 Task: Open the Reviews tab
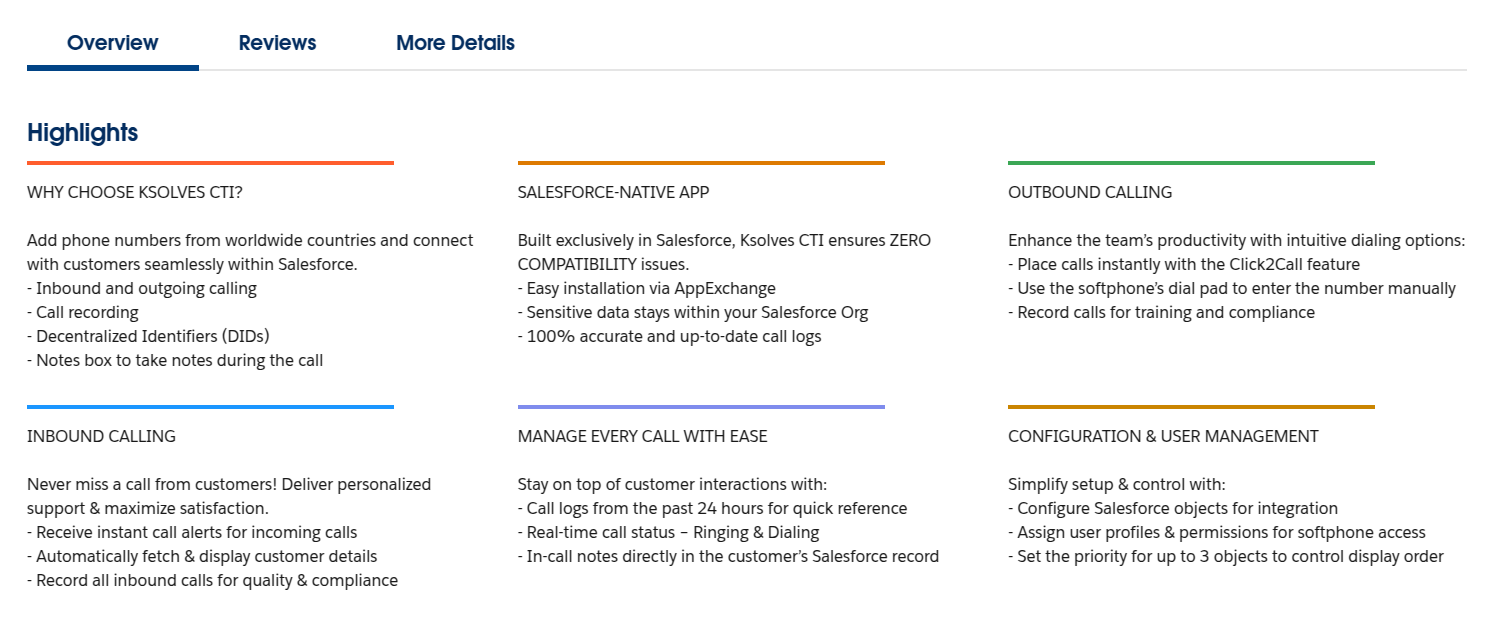click(277, 43)
